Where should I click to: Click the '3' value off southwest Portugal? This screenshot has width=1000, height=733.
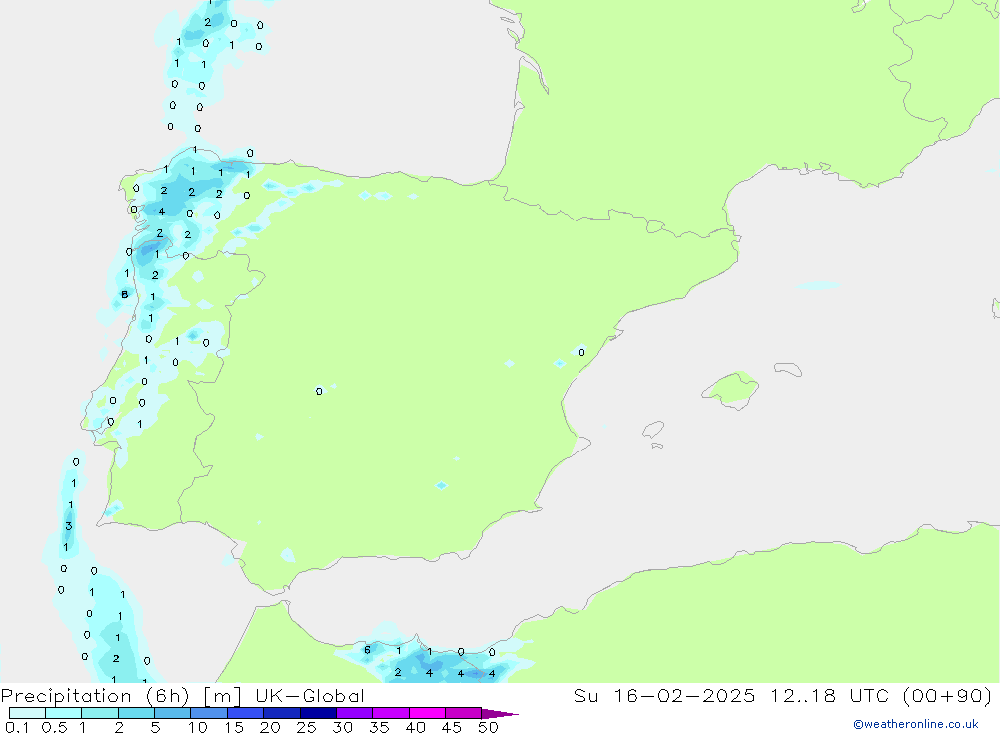68,526
